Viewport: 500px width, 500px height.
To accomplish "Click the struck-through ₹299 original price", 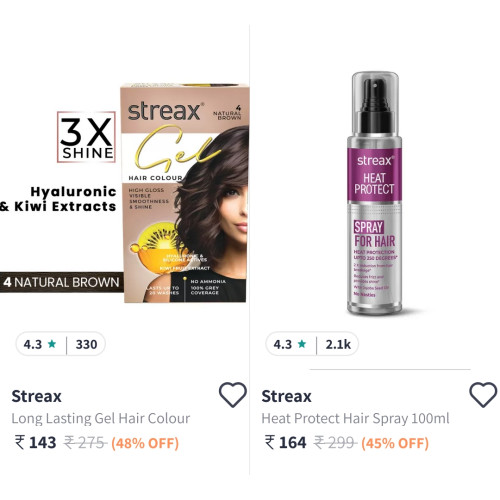I will pyautogui.click(x=335, y=443).
